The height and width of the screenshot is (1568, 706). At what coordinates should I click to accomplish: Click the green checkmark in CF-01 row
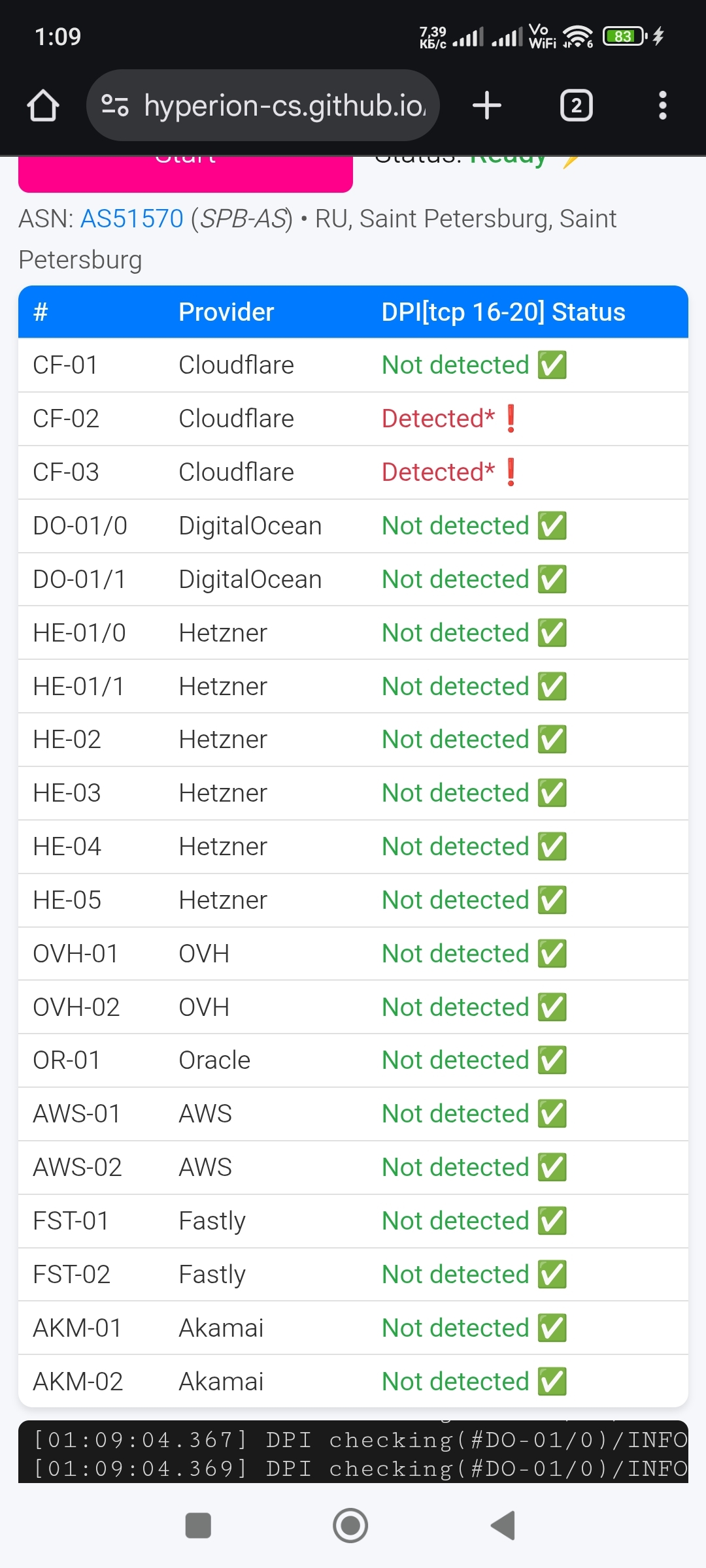pyautogui.click(x=552, y=365)
